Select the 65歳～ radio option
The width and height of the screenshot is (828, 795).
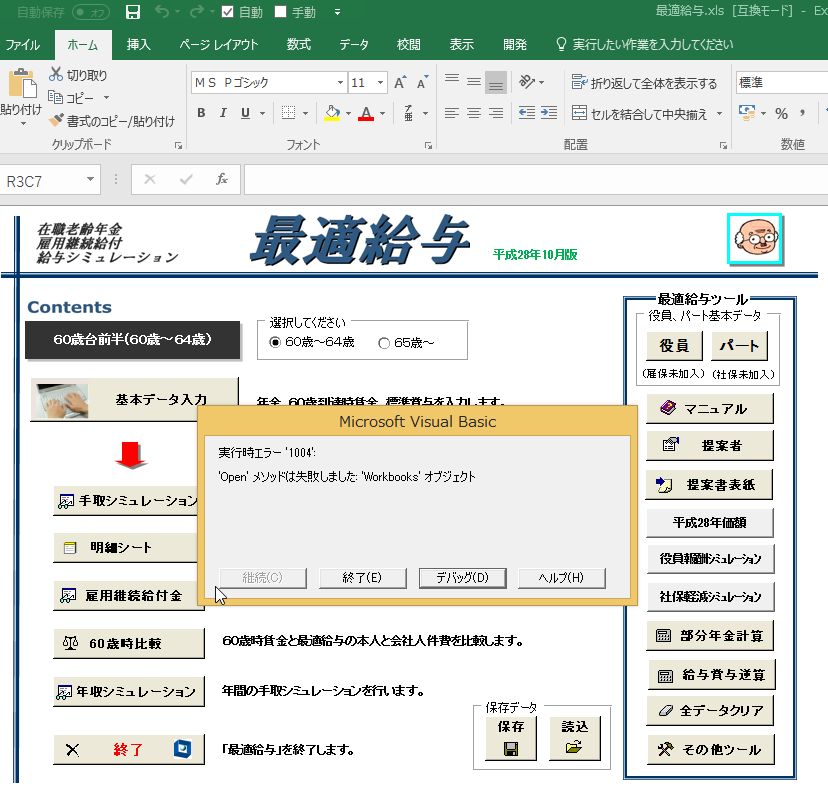point(384,343)
